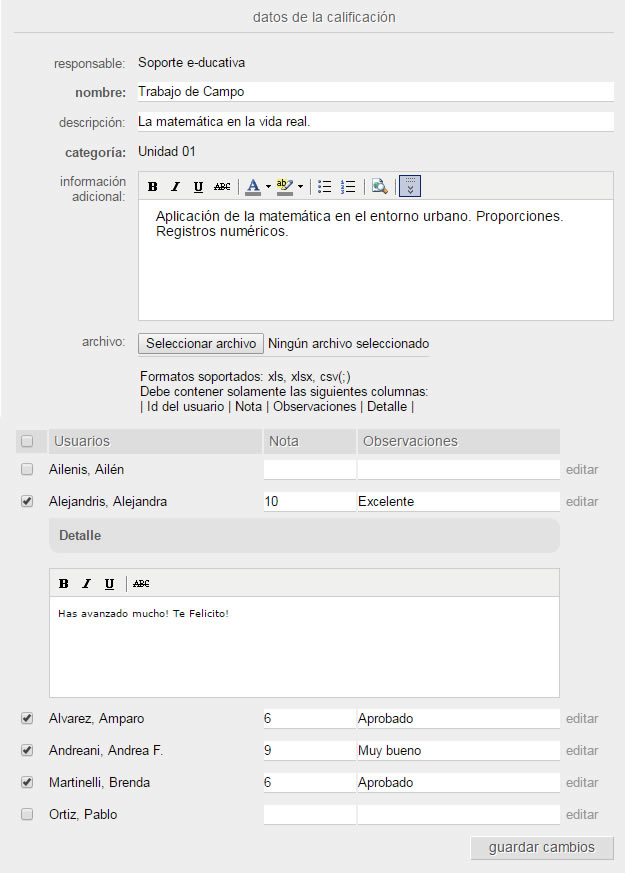Toggle select-all checkbox beside Usuarios header
This screenshot has height=873, width=625.
27,441
